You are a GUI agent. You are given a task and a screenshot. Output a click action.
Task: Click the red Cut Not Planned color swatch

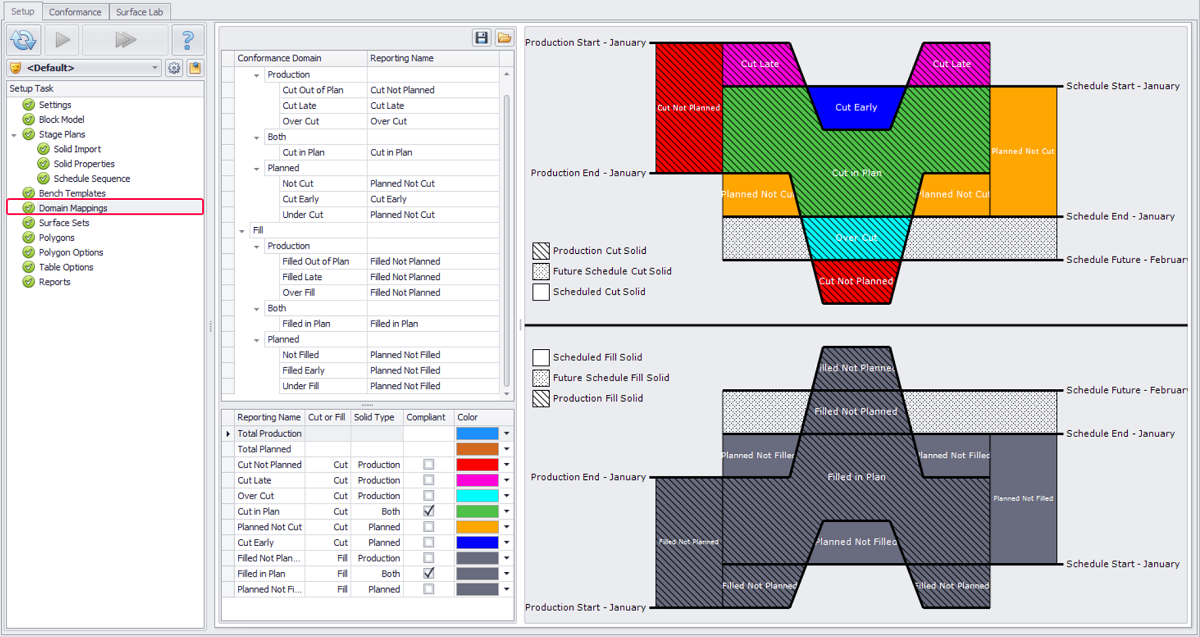pyautogui.click(x=476, y=465)
